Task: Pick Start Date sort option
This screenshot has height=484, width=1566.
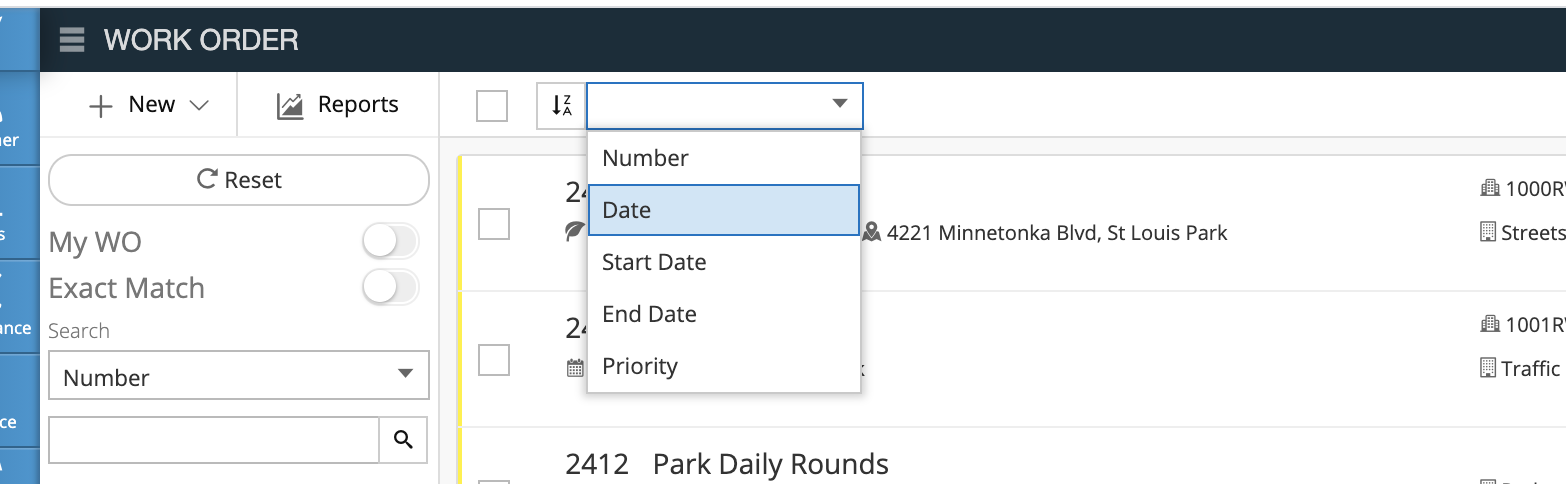Action: coord(724,262)
